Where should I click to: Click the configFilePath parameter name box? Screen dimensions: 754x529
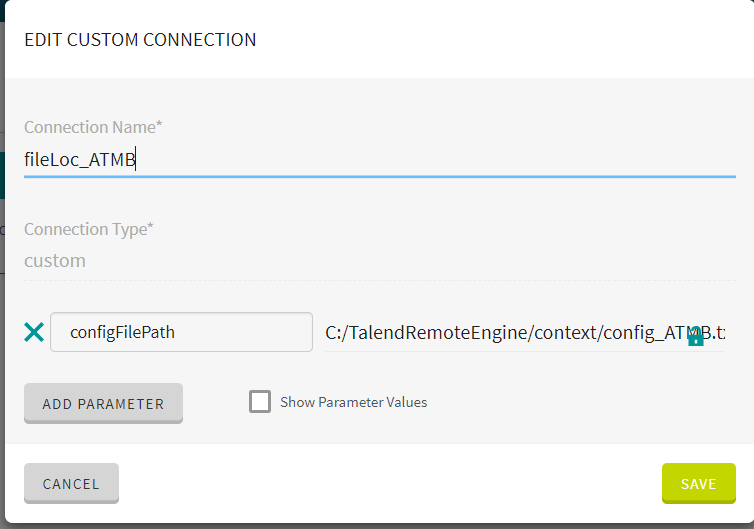click(x=181, y=332)
